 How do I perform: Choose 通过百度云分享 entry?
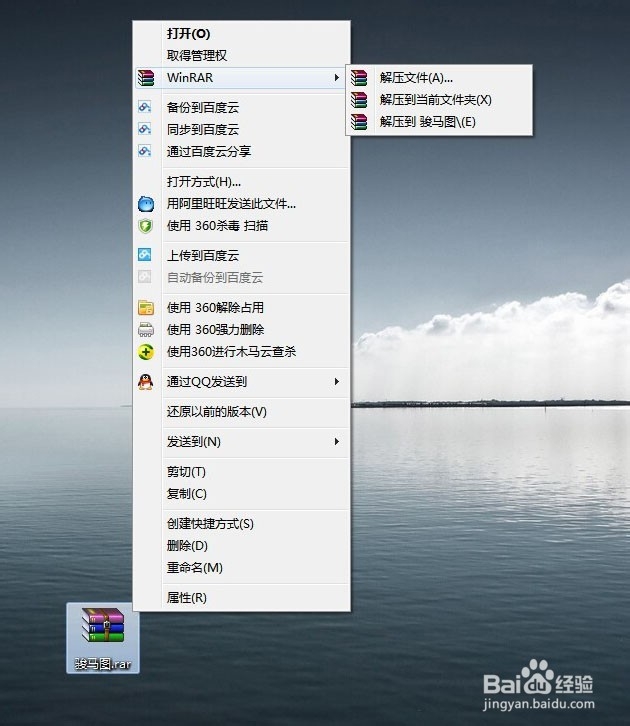coord(241,151)
